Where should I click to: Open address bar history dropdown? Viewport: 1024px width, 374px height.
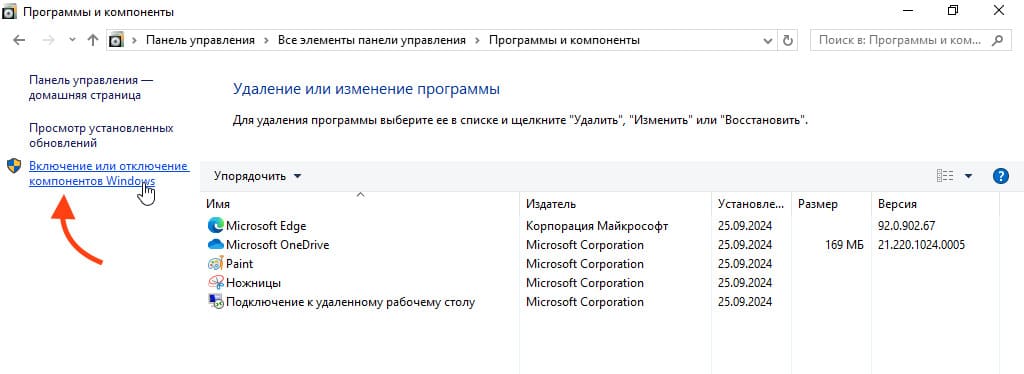[768, 40]
